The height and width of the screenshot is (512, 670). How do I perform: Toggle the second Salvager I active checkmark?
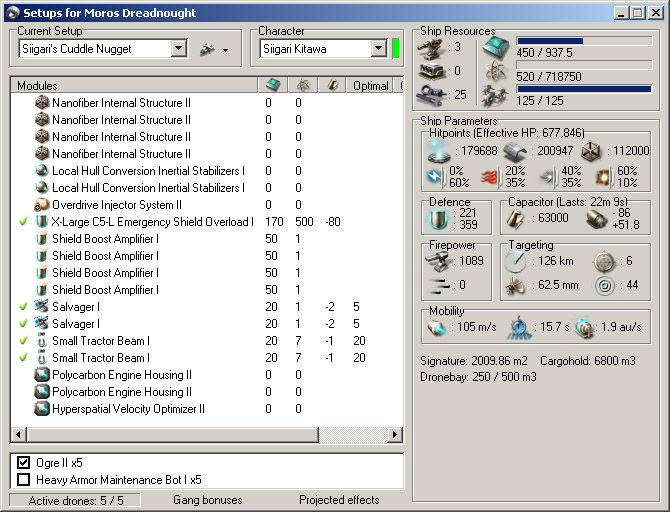[23, 324]
